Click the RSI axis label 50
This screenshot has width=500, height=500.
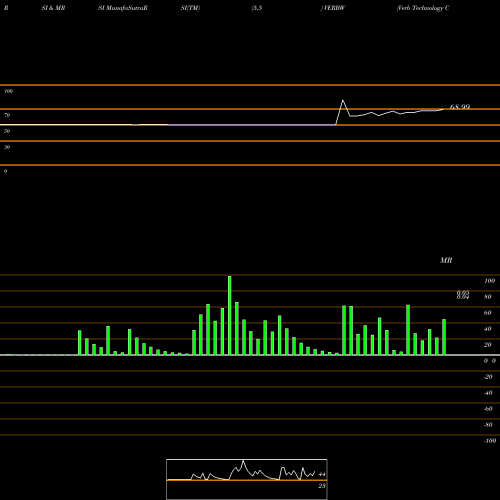point(7,131)
